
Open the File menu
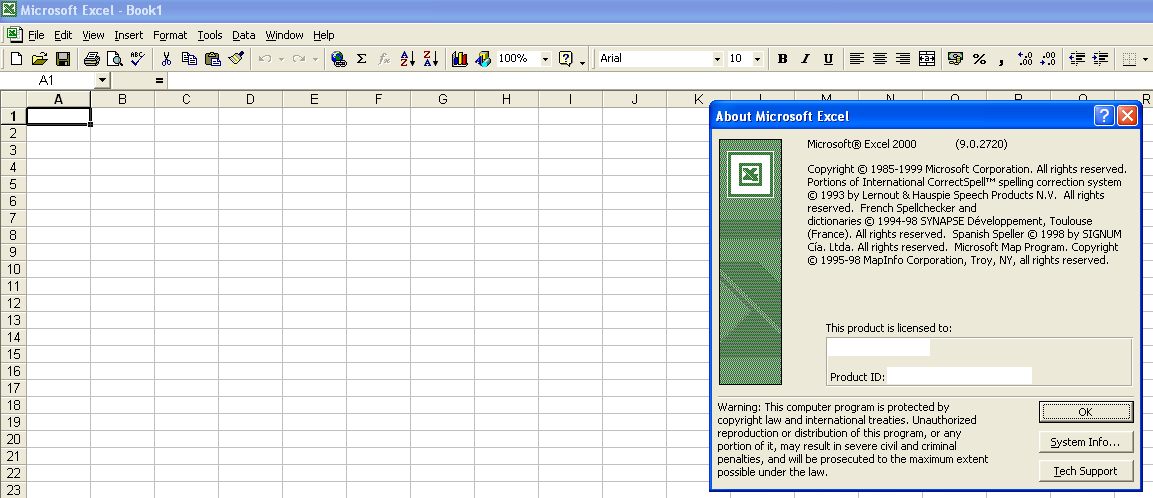[x=36, y=35]
